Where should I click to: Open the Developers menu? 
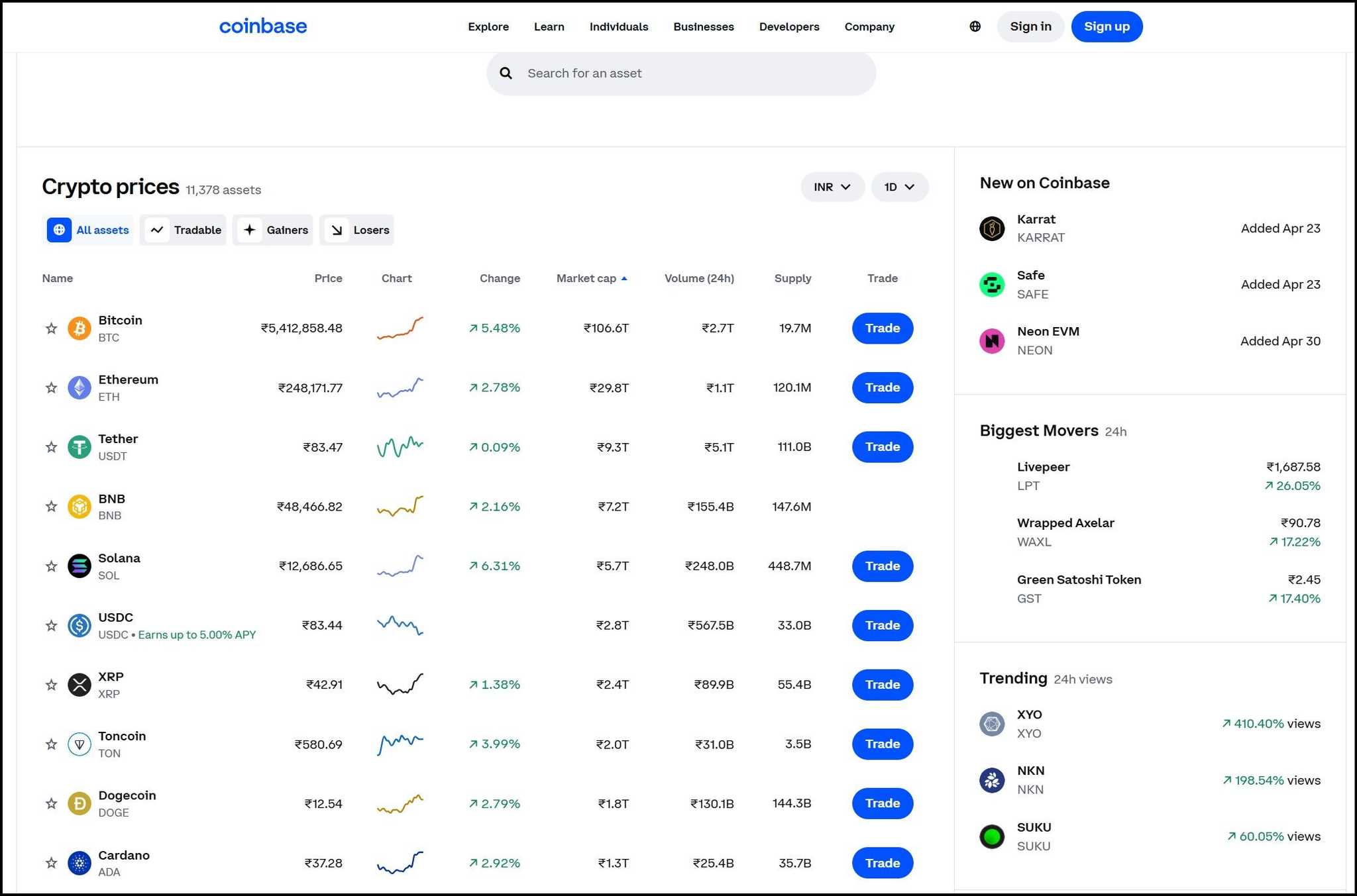point(788,26)
